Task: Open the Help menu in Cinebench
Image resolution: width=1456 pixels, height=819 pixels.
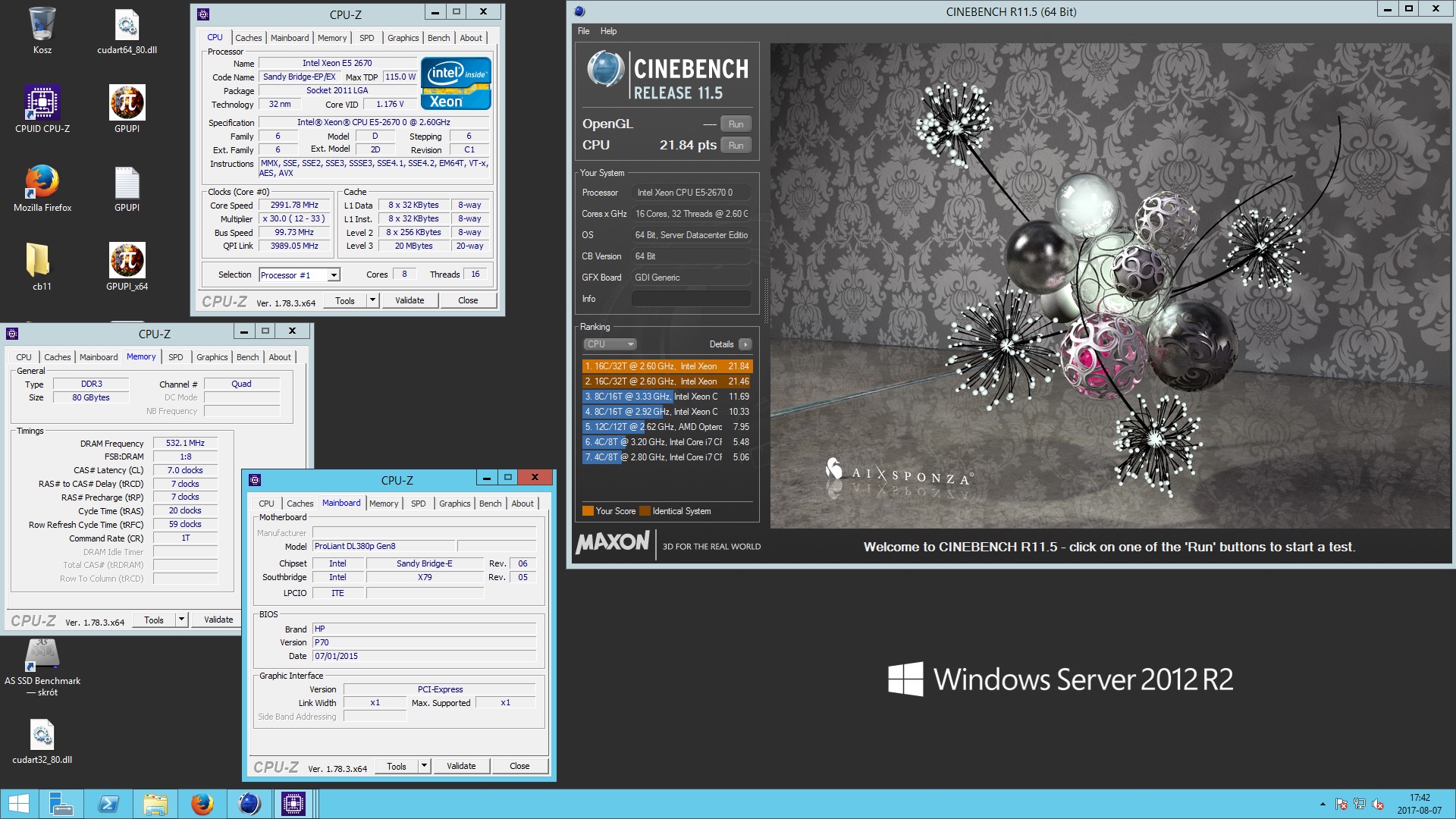Action: (608, 31)
